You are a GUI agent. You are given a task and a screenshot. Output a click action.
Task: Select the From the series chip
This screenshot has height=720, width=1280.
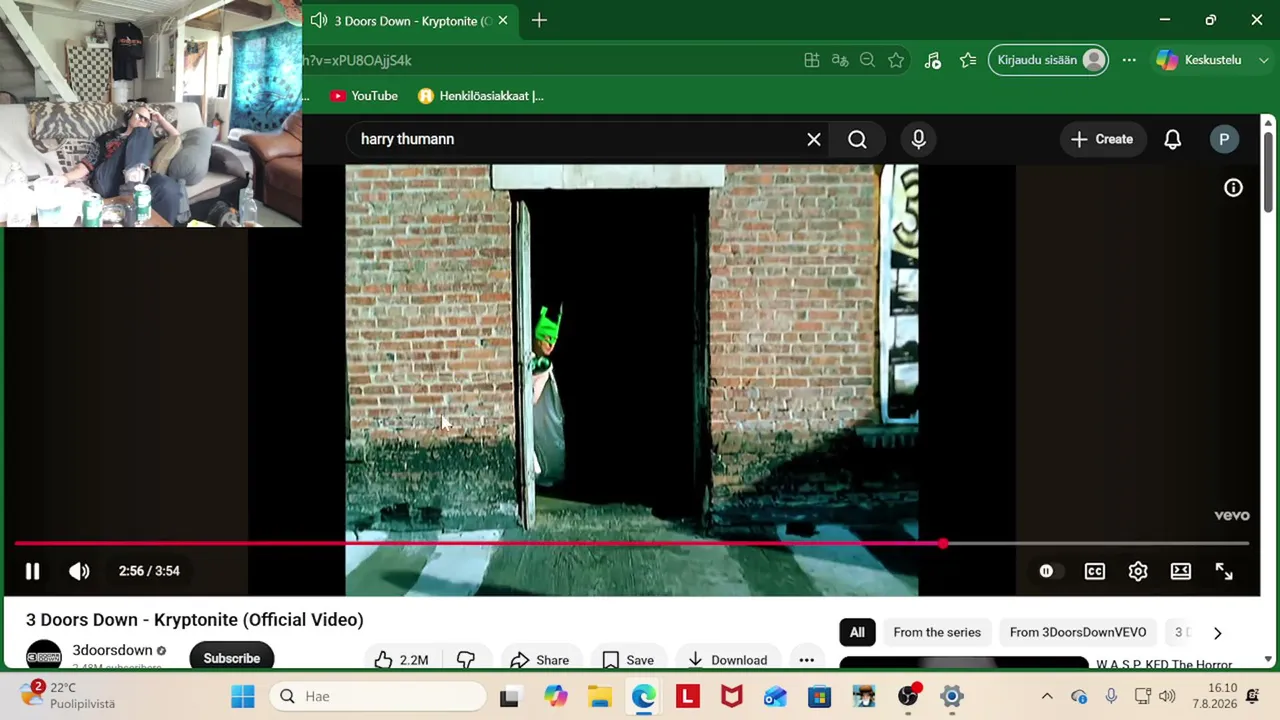(937, 632)
